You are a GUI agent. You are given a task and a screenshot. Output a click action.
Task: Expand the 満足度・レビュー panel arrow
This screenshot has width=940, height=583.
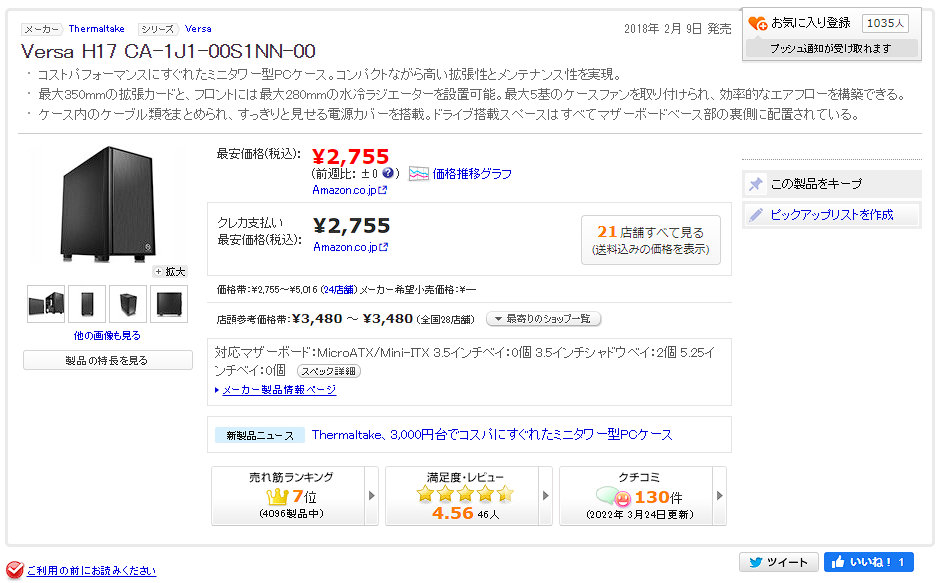(x=546, y=495)
